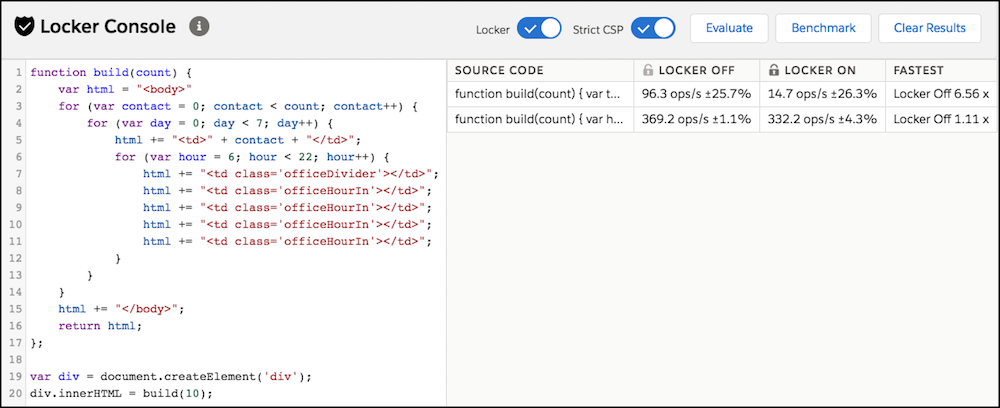The image size is (1000, 408).
Task: Click the locked padlock icon in Locker On header
Action: tap(774, 70)
